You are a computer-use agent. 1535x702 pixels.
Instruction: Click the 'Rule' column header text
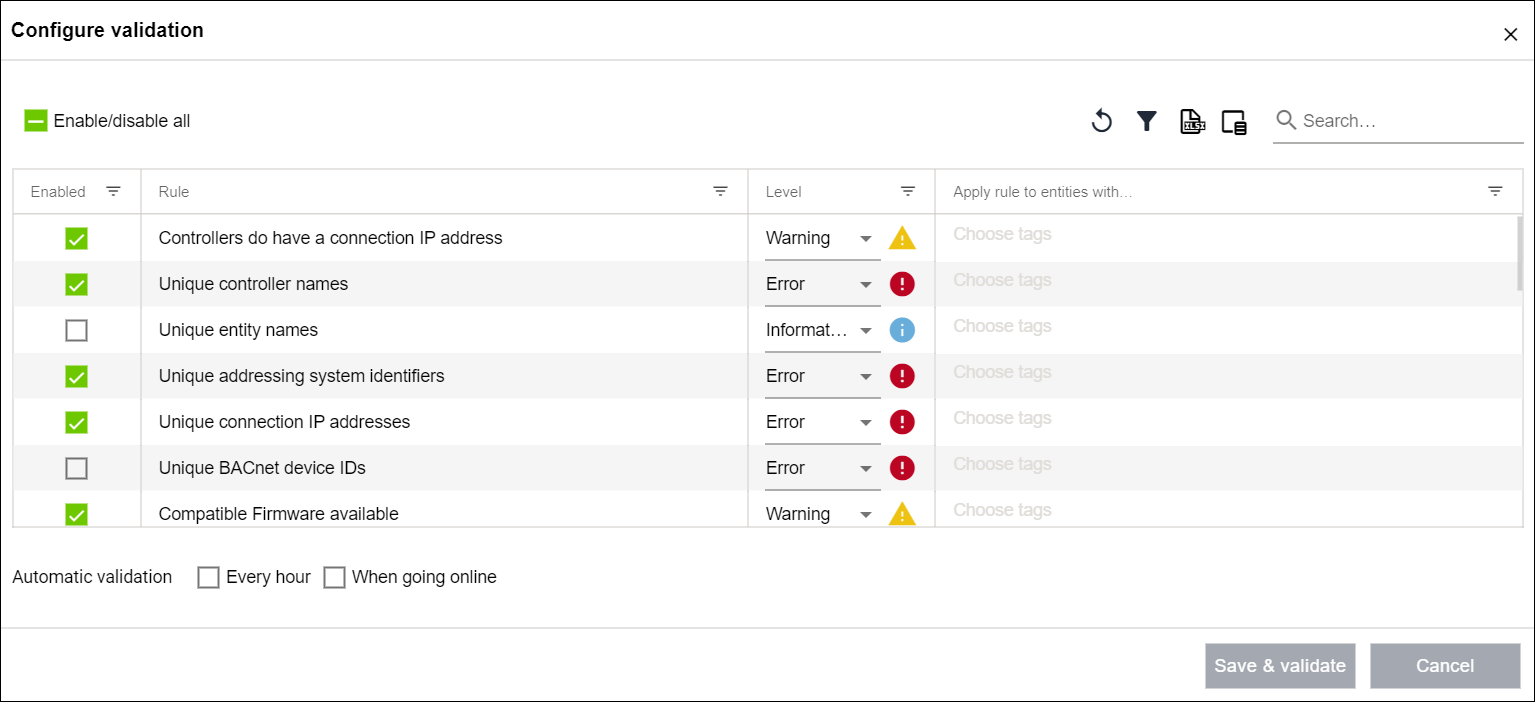coord(174,192)
